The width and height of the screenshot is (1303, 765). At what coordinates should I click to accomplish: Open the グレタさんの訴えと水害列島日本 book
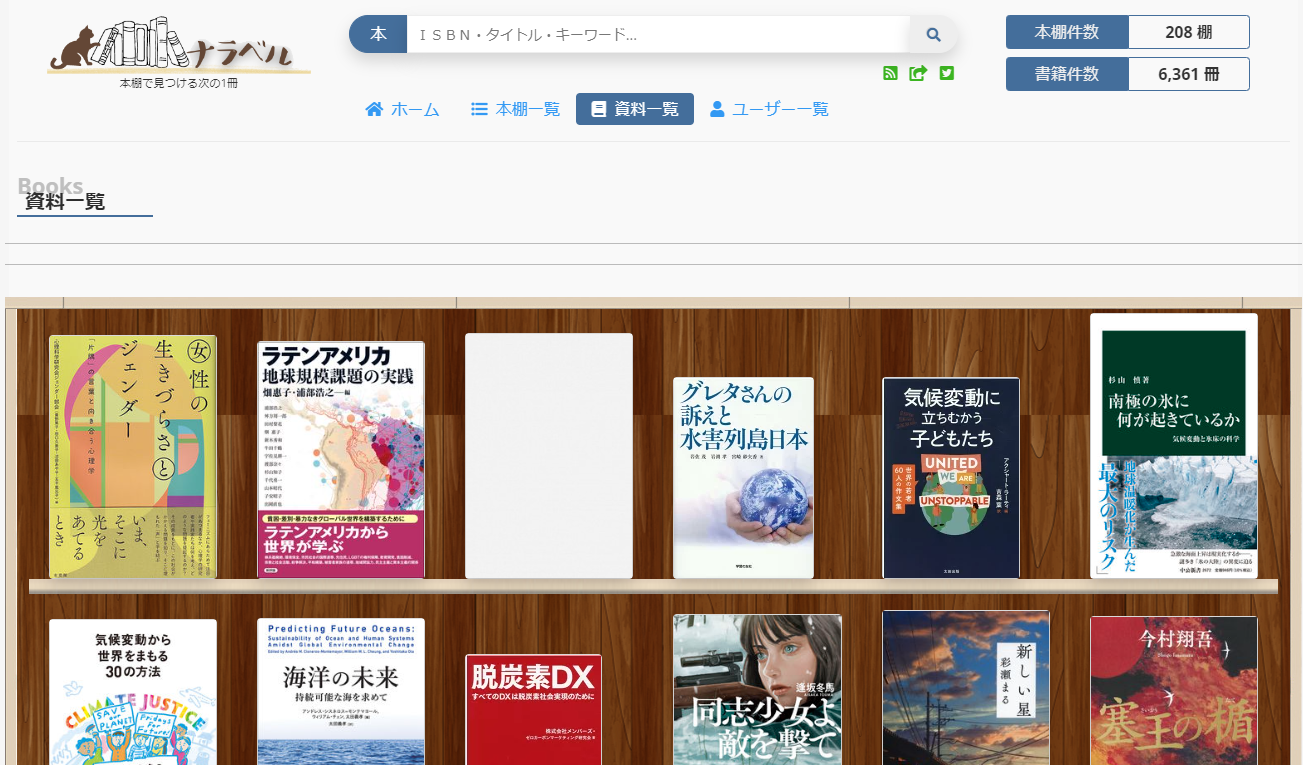pos(743,478)
